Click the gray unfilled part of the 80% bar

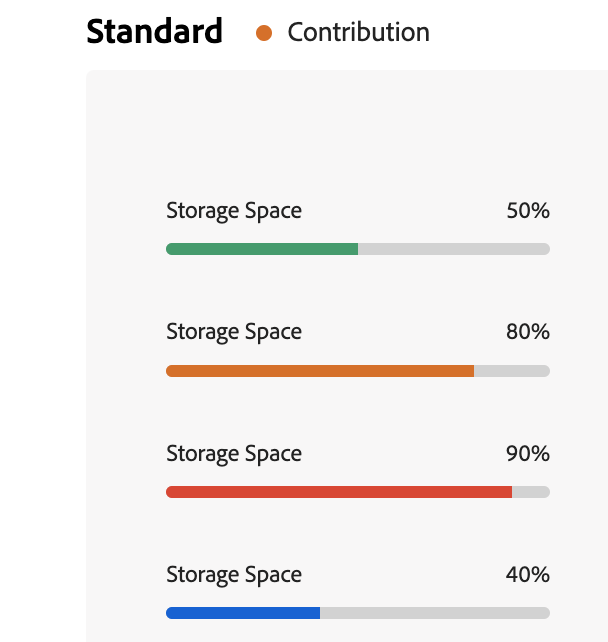(x=512, y=371)
